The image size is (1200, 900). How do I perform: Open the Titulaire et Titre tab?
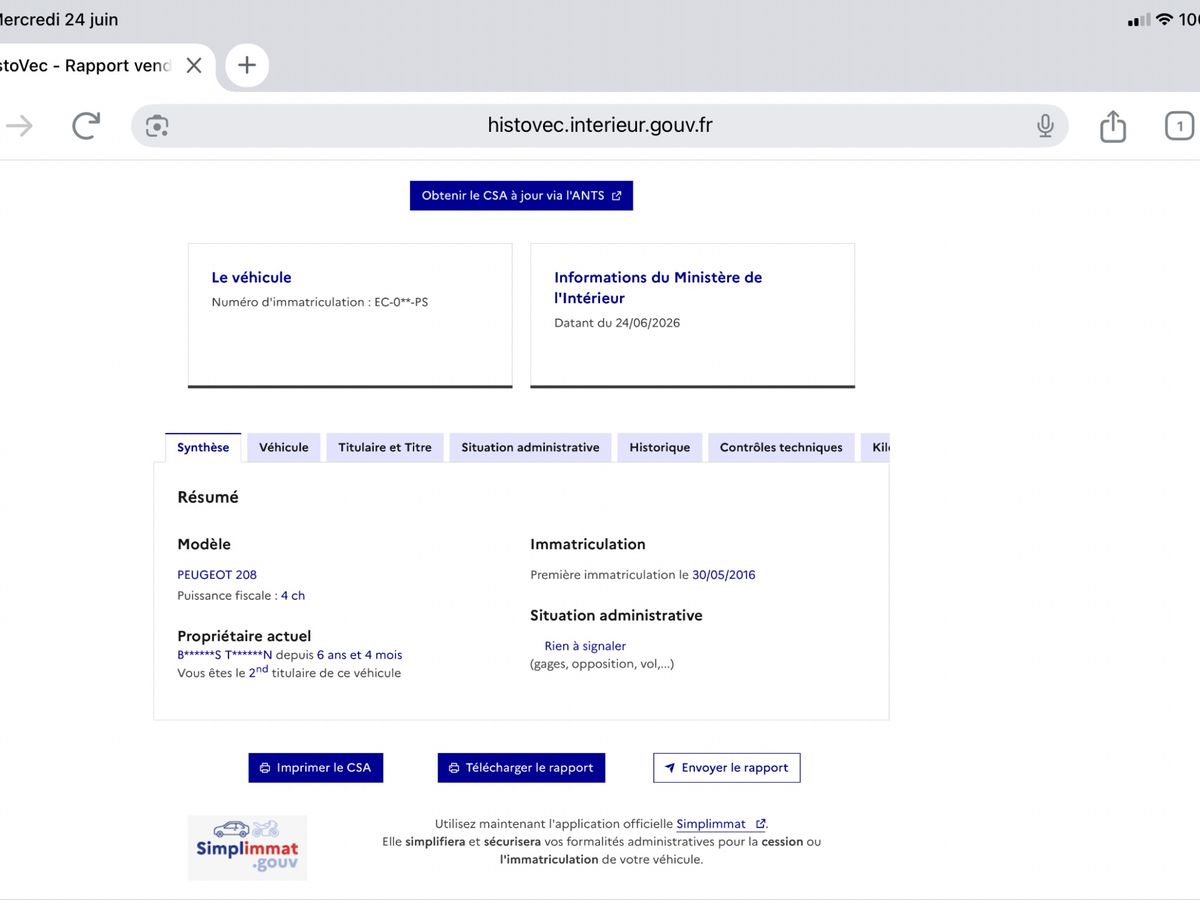pyautogui.click(x=385, y=448)
